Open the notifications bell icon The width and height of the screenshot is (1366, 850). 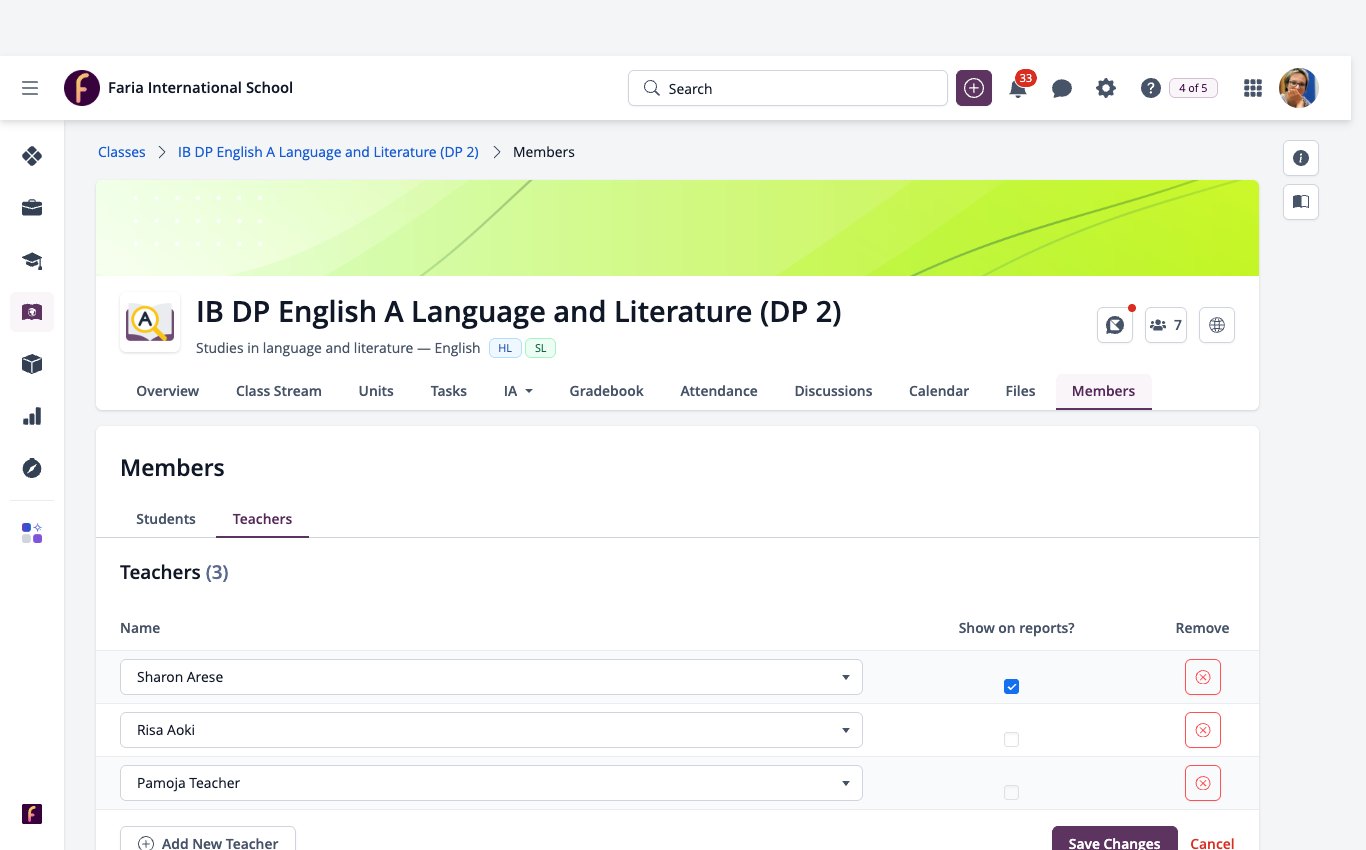[x=1018, y=88]
